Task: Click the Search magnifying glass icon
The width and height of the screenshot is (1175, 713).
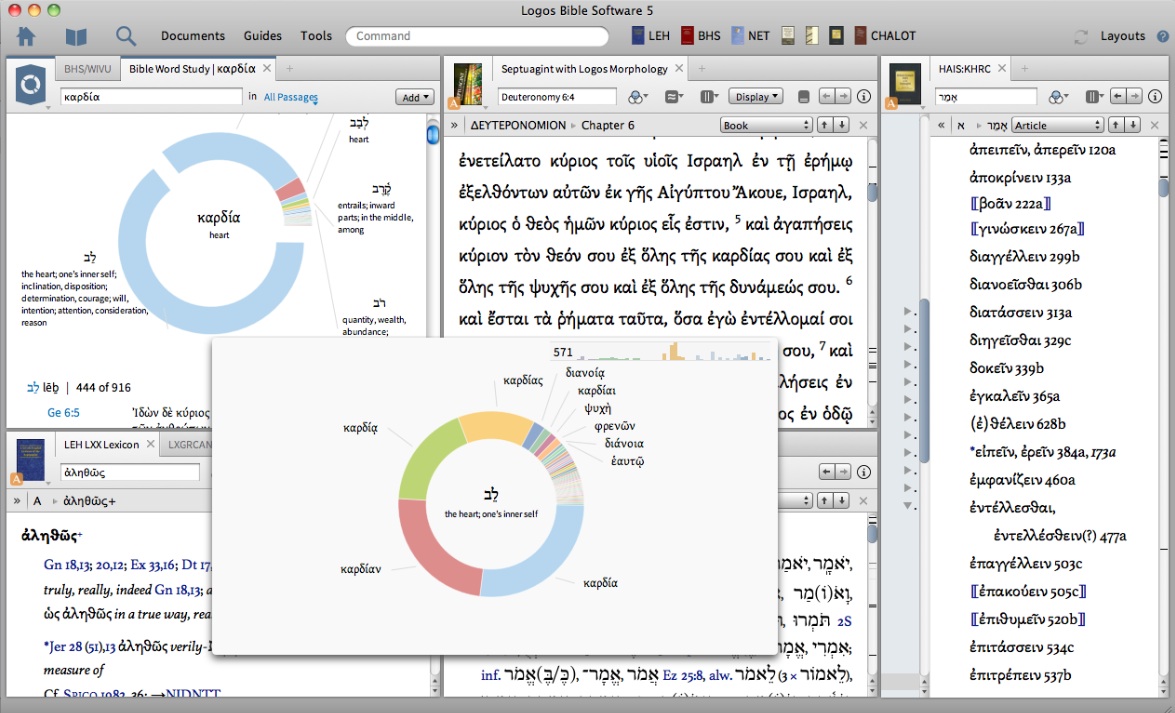Action: point(126,37)
